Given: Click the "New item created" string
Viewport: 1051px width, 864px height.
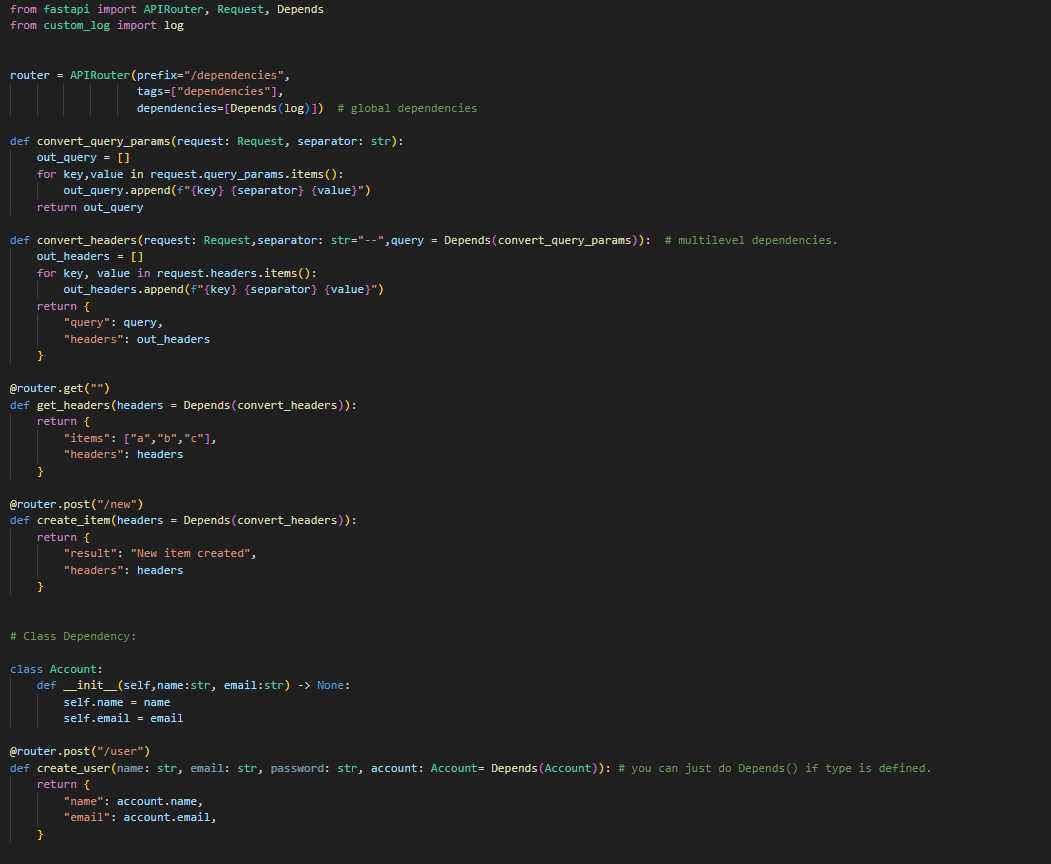Looking at the screenshot, I should click(190, 553).
